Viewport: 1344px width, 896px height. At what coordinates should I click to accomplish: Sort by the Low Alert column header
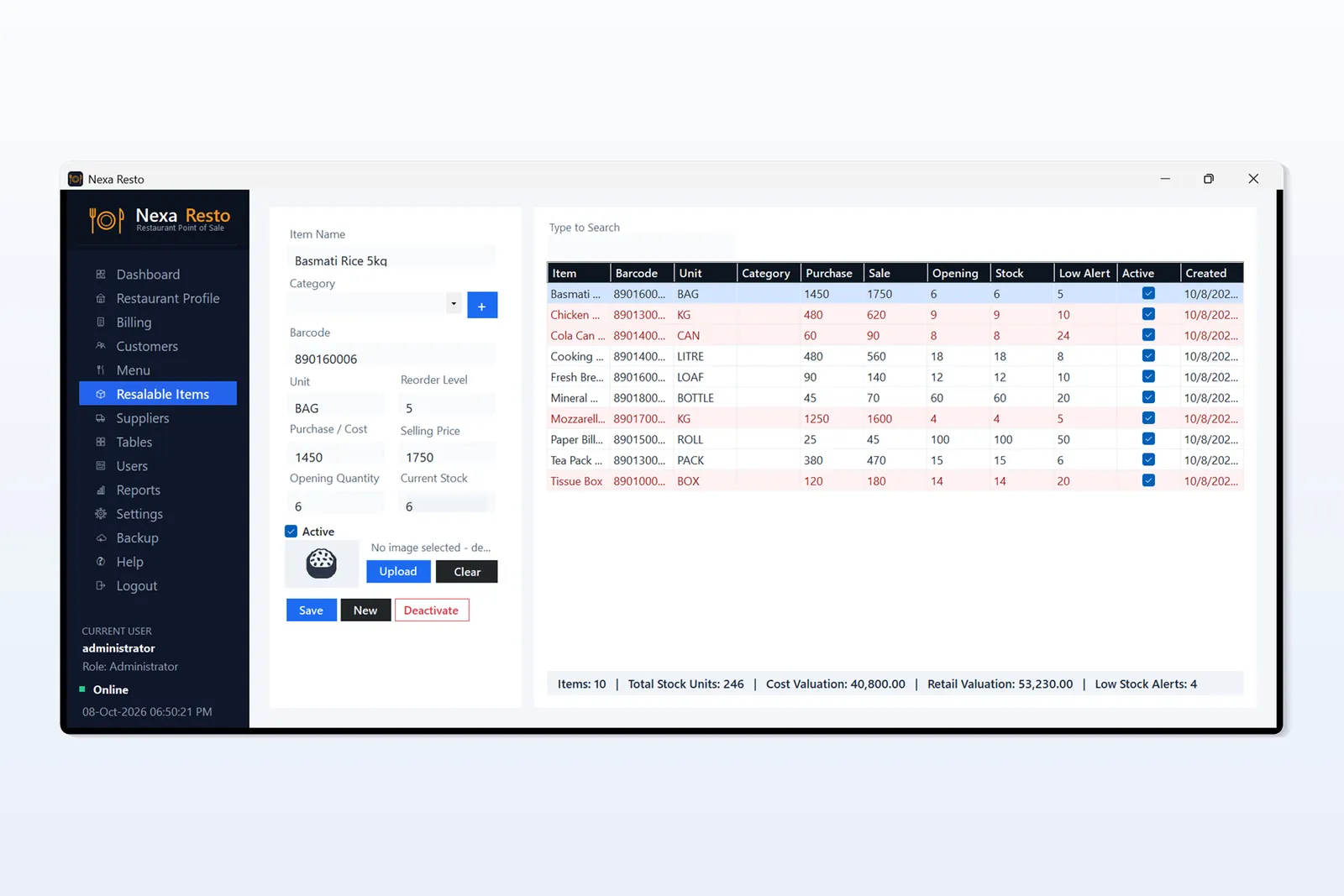click(x=1085, y=273)
